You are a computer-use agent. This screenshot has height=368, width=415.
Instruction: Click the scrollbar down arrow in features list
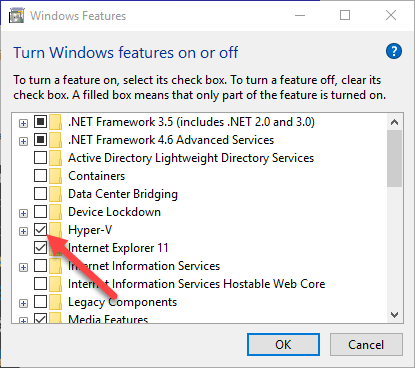pyautogui.click(x=394, y=315)
